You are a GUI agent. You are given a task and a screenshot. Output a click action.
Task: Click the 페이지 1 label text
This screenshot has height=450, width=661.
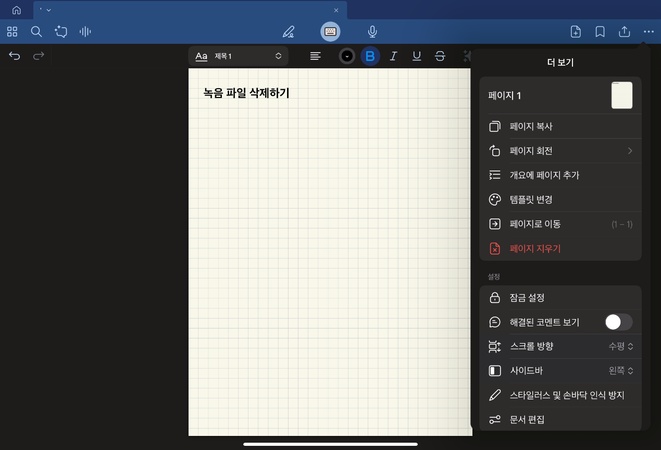[505, 96]
